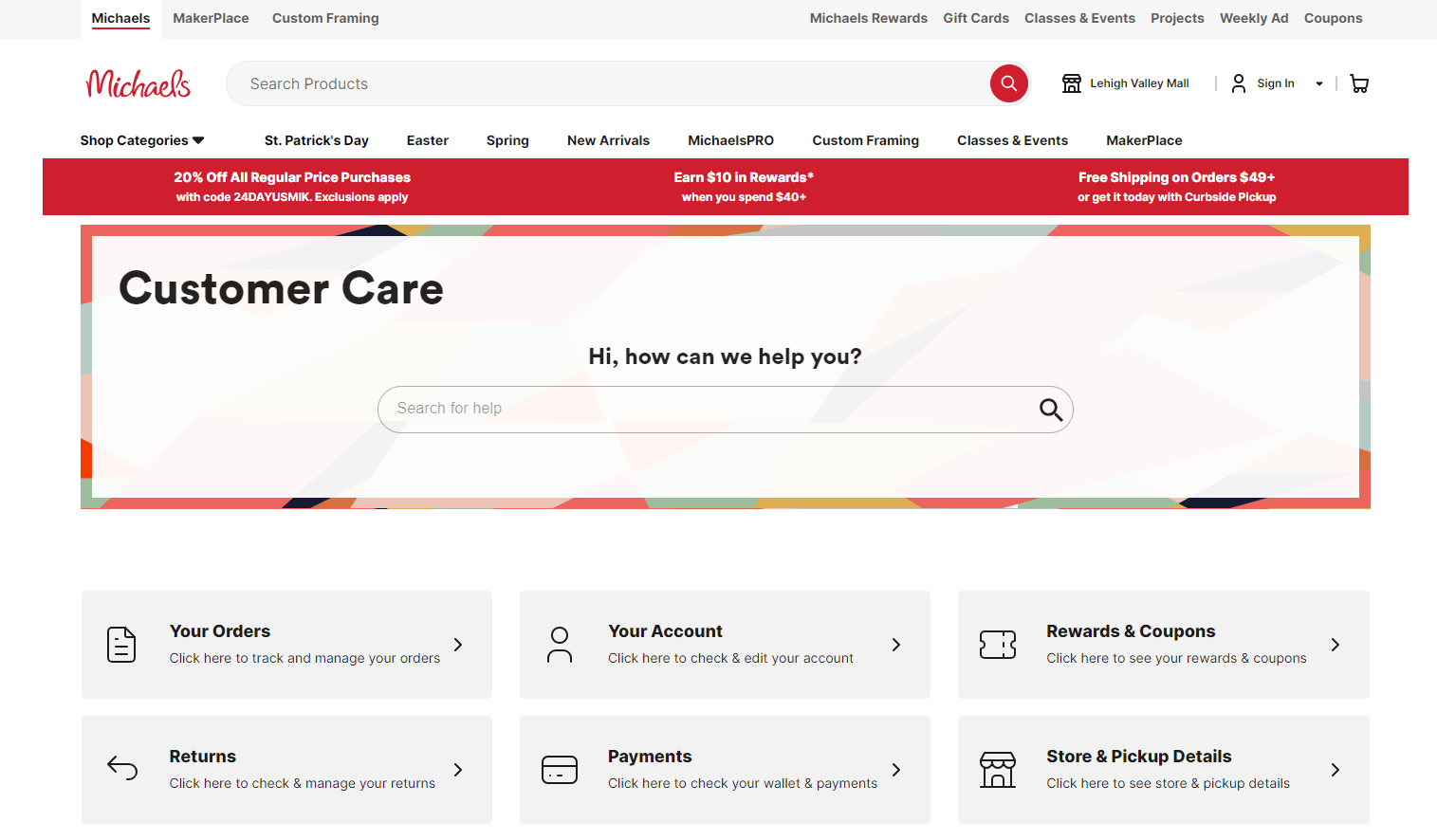Click the magnifier in the help search box
The height and width of the screenshot is (840, 1437).
tap(1051, 410)
